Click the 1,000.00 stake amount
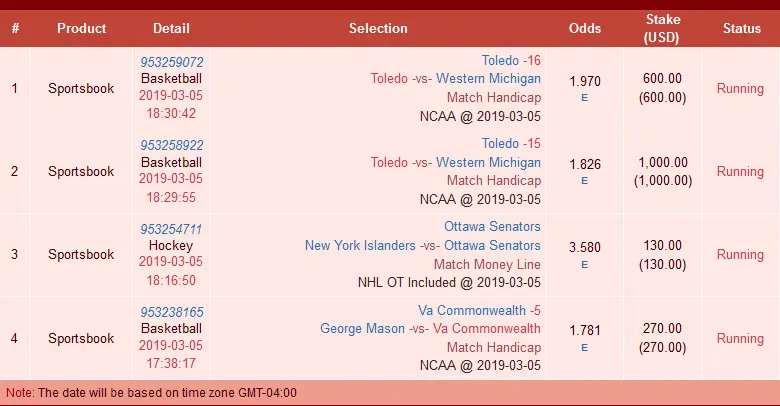 pyautogui.click(x=663, y=163)
